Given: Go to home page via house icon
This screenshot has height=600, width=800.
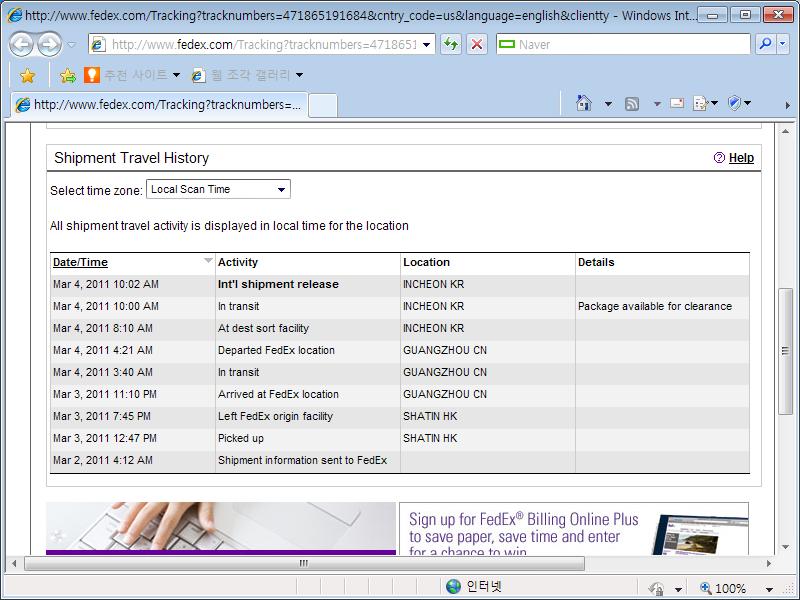Looking at the screenshot, I should 584,104.
